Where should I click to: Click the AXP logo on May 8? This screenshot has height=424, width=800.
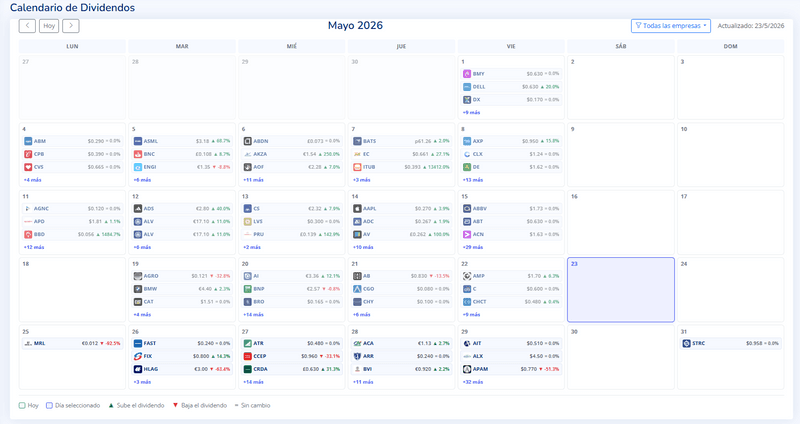point(467,141)
